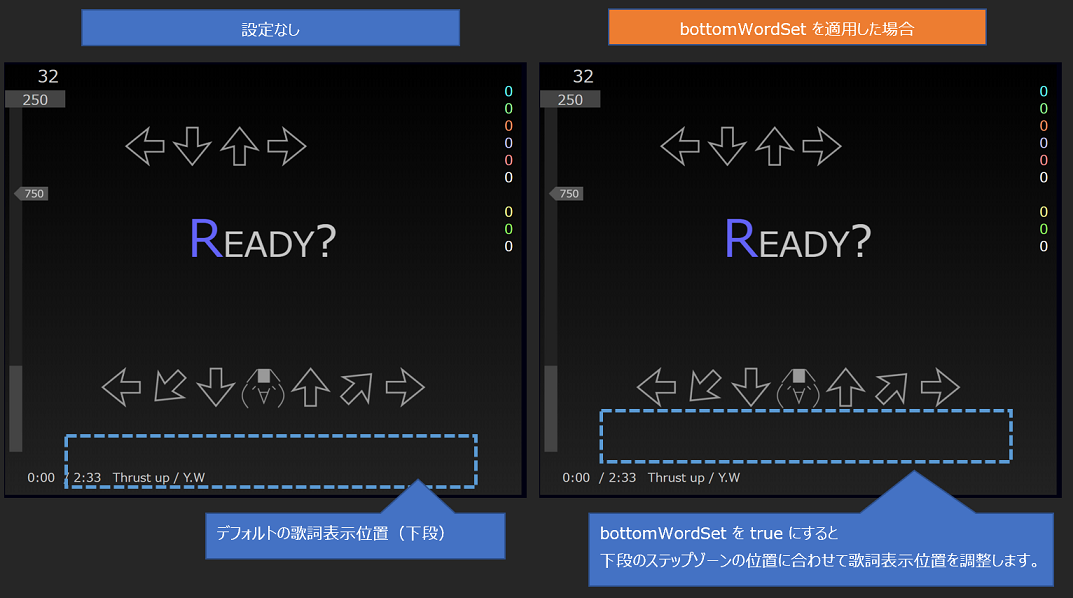Viewport: 1073px width, 598px height.
Task: Click the 750 gauge marker in right panel
Action: pyautogui.click(x=567, y=194)
